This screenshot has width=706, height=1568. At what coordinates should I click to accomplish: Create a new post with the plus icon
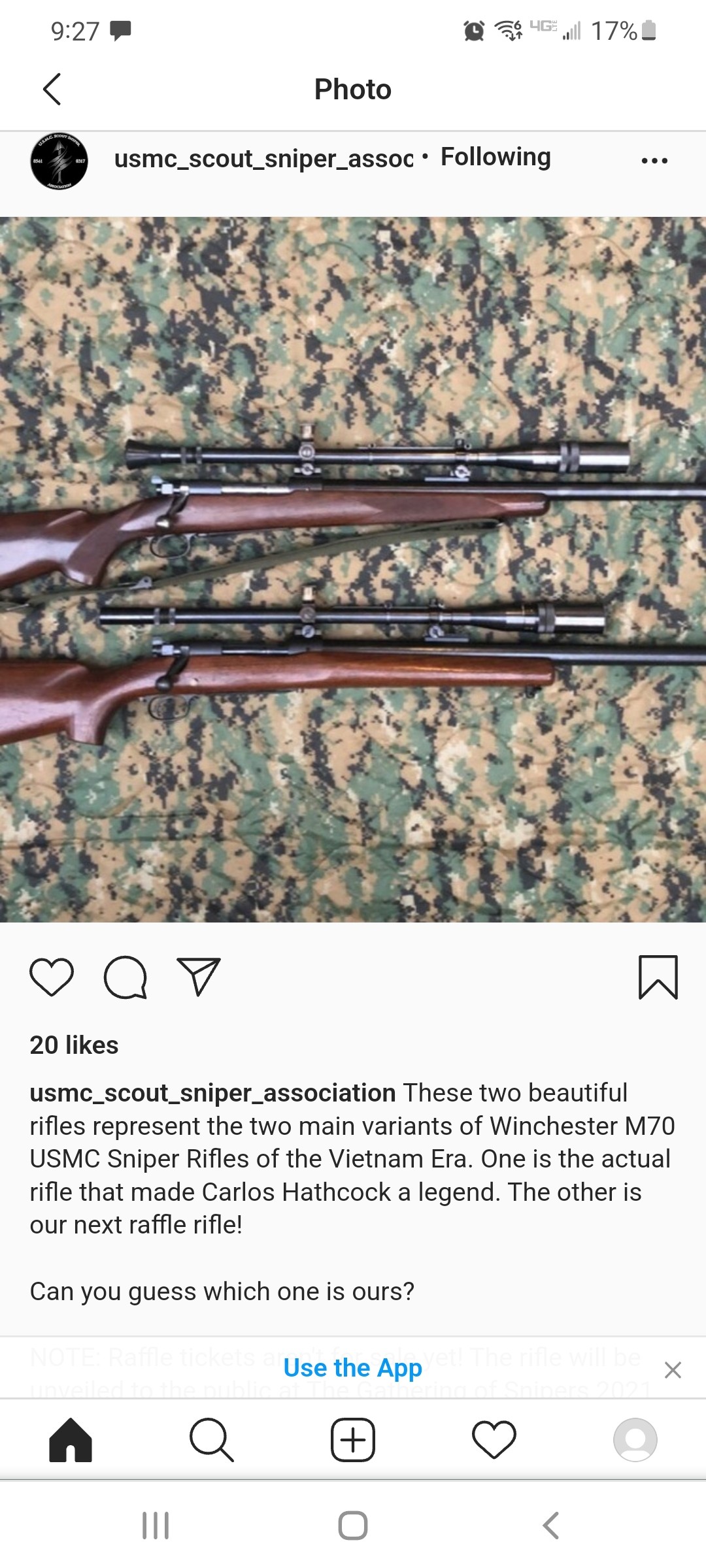353,1440
